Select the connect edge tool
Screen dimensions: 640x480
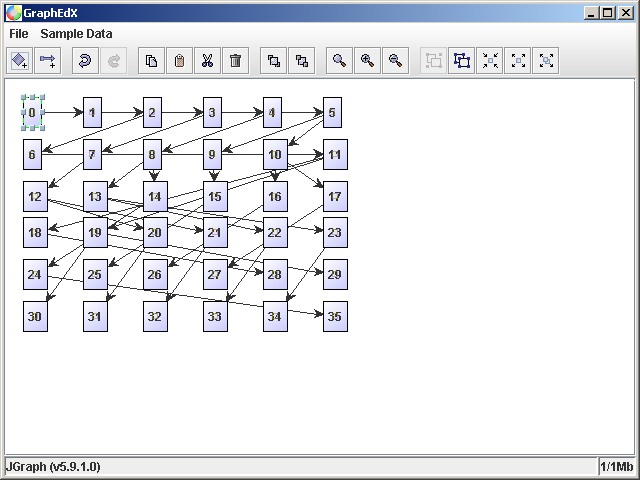click(x=47, y=60)
